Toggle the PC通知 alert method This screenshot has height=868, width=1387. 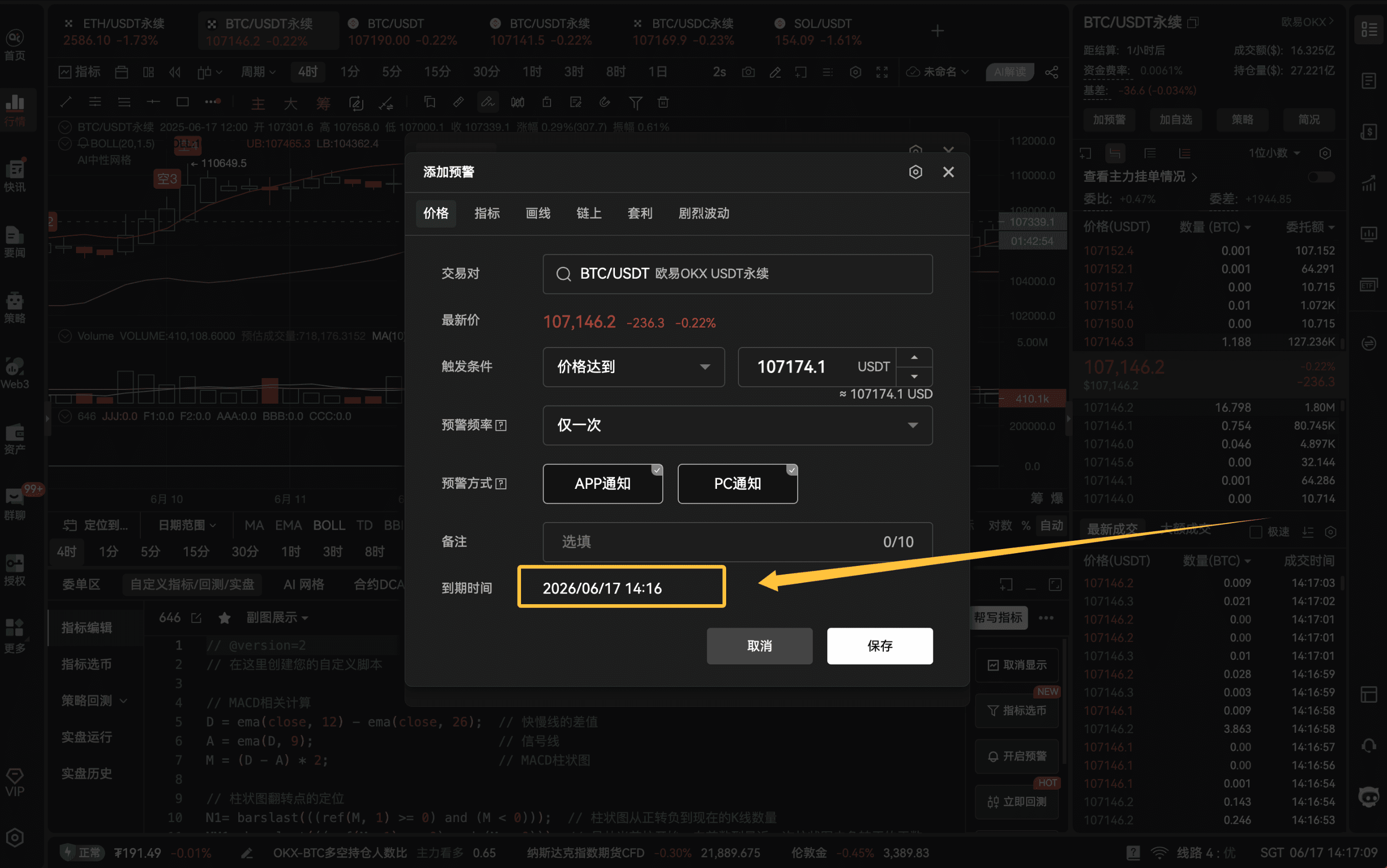738,484
